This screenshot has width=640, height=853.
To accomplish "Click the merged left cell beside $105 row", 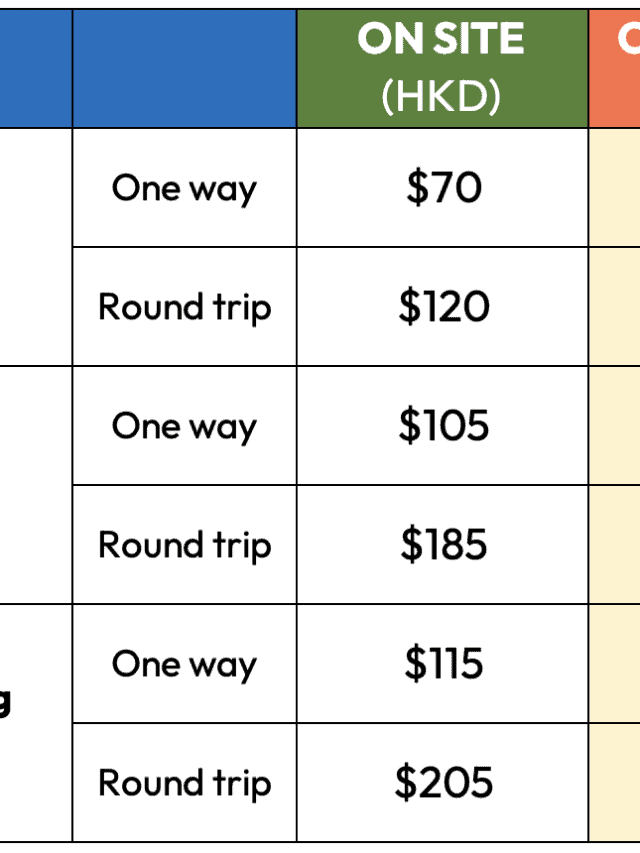I will tap(35, 485).
